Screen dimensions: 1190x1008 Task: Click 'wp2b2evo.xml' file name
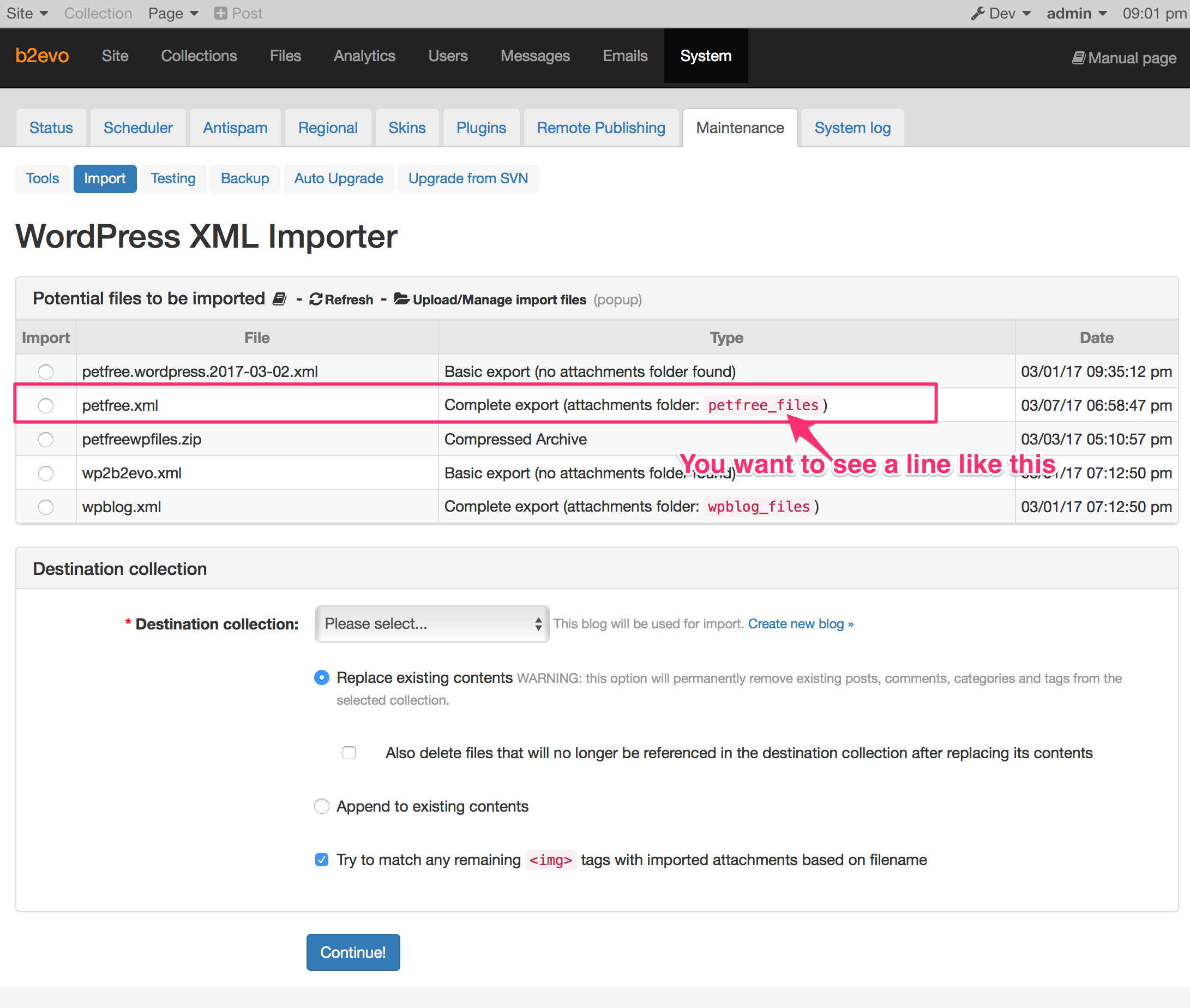(x=132, y=473)
